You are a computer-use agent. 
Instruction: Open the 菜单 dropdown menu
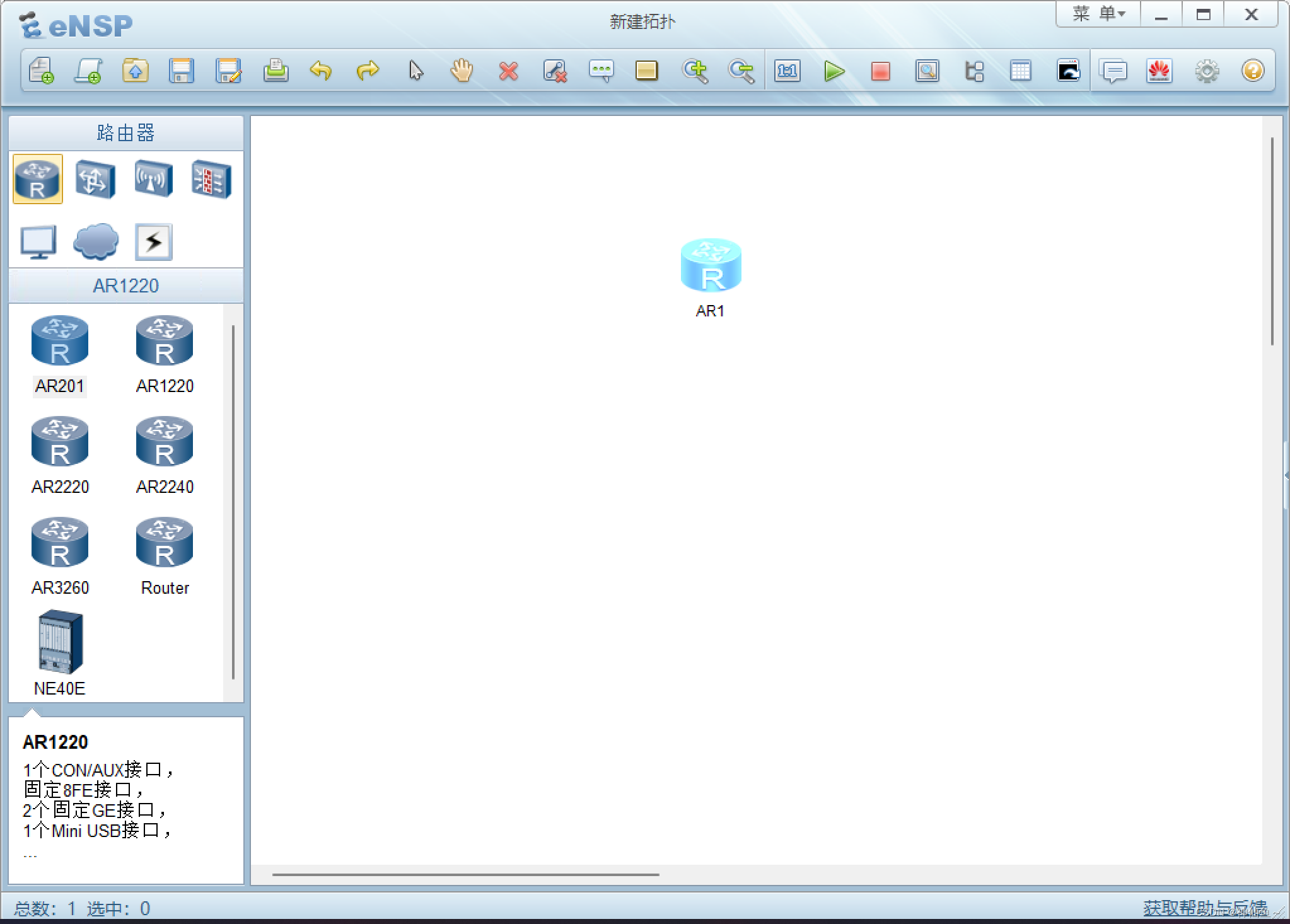(1097, 13)
